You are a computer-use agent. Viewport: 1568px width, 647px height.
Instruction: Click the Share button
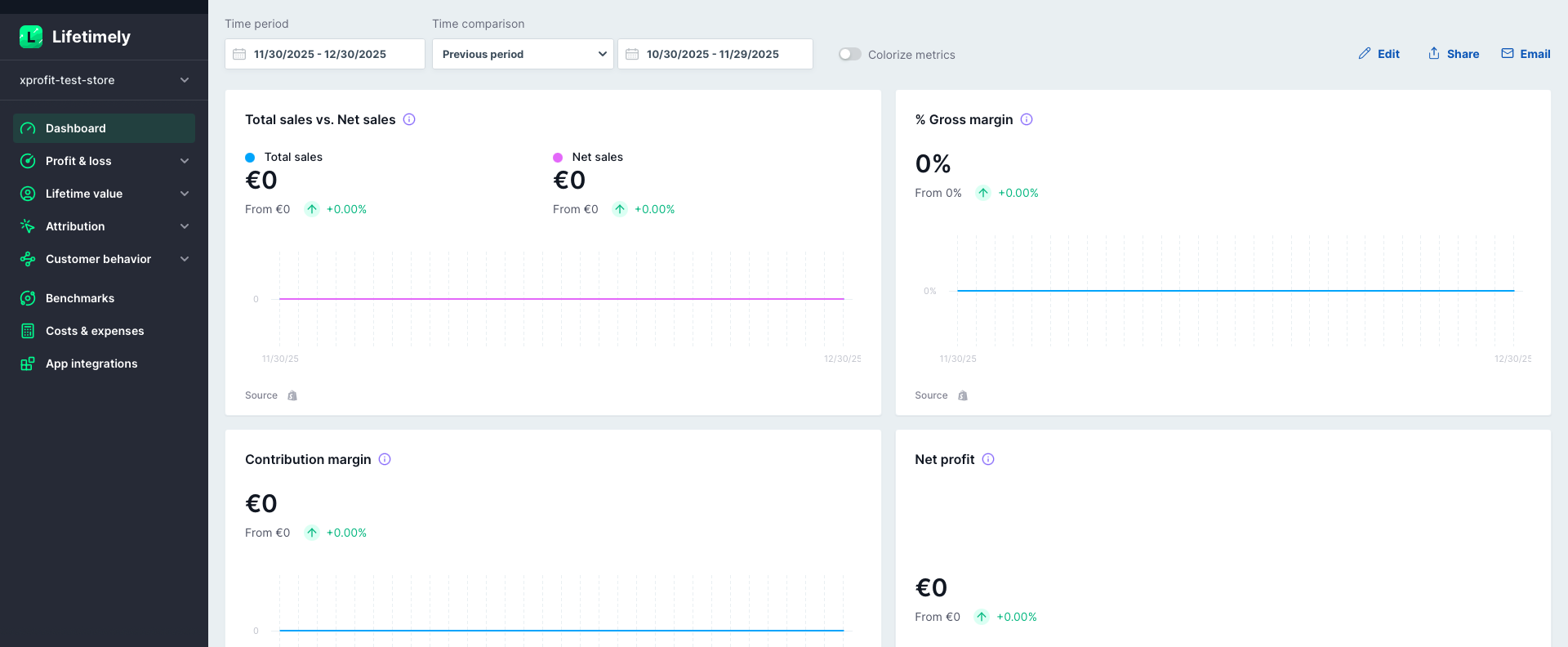coord(1454,54)
